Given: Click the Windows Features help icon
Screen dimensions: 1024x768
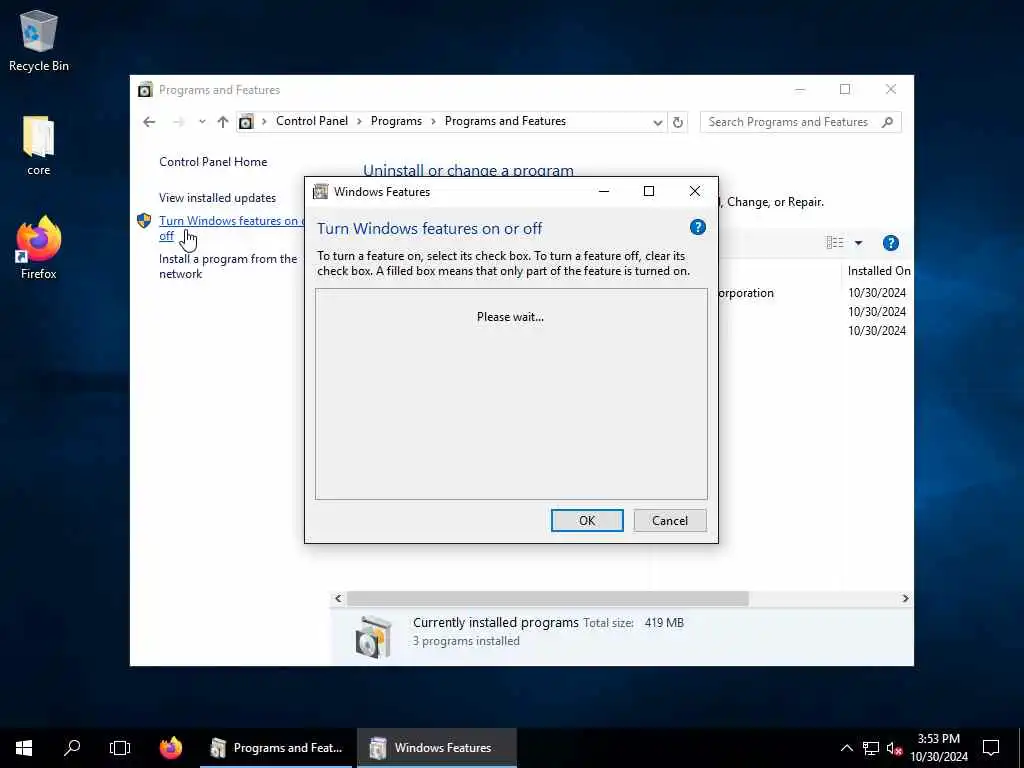Looking at the screenshot, I should click(697, 227).
